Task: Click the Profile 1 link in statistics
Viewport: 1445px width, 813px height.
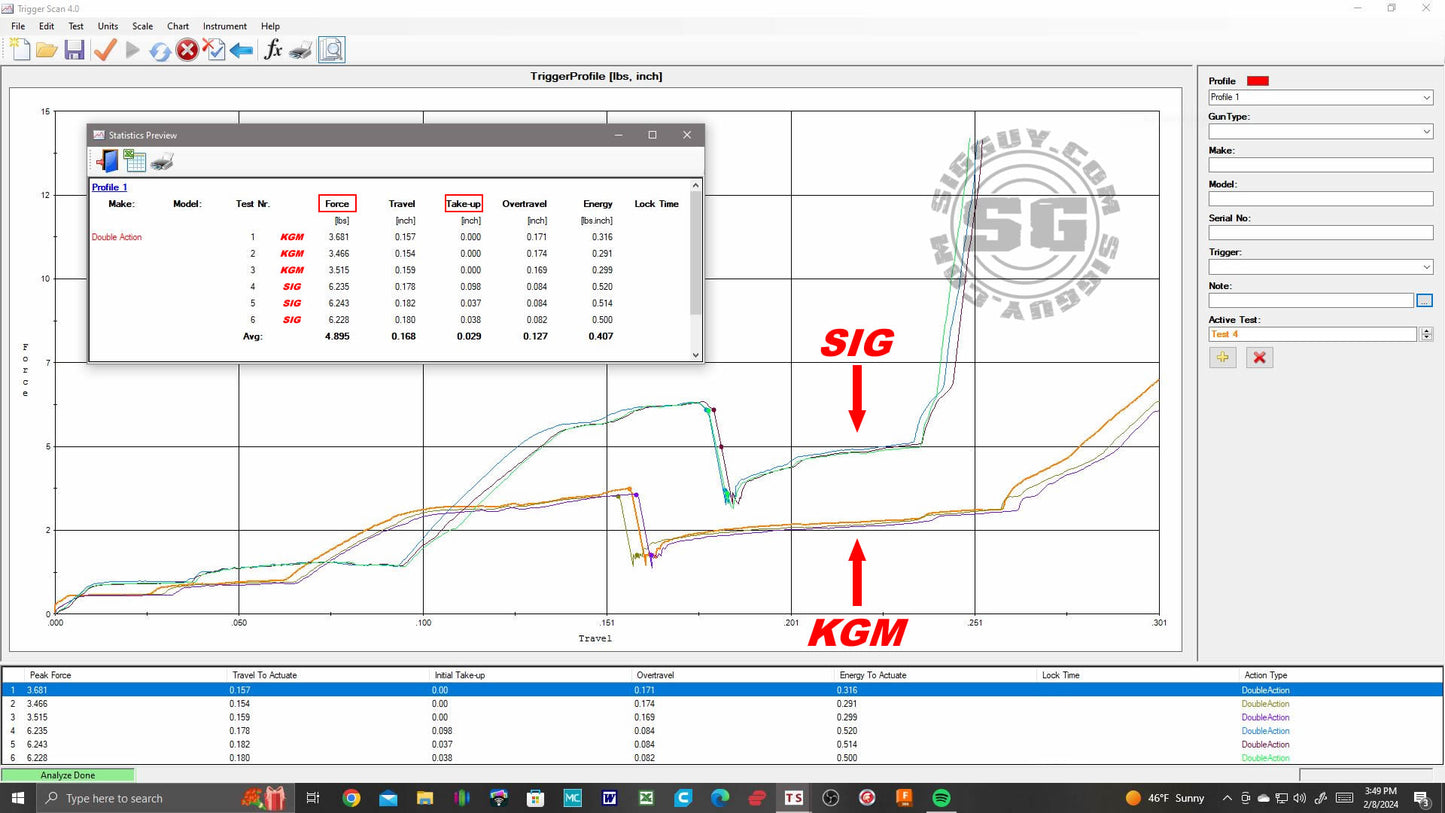Action: (109, 187)
